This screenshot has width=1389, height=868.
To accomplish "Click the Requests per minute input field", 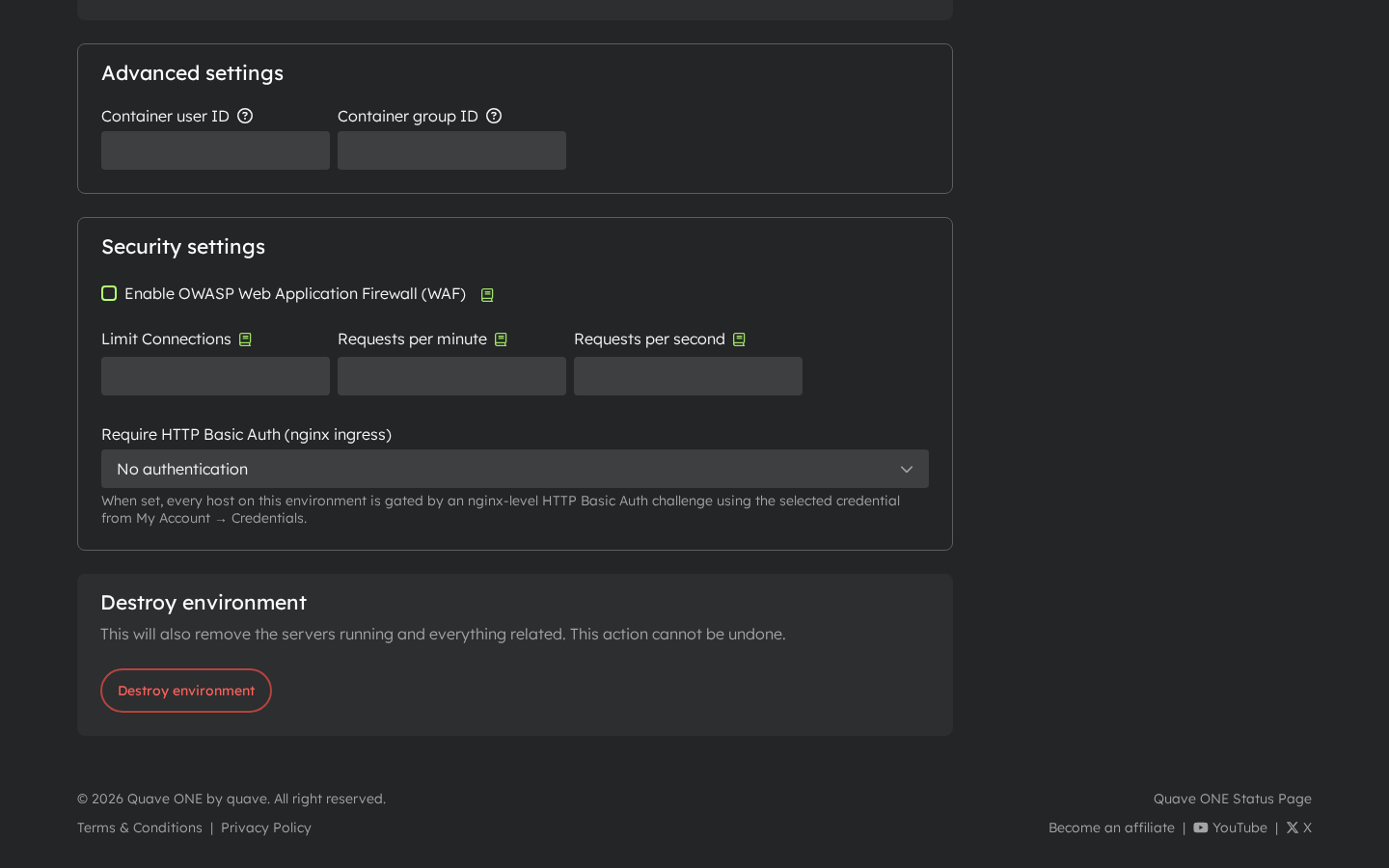I will point(450,376).
